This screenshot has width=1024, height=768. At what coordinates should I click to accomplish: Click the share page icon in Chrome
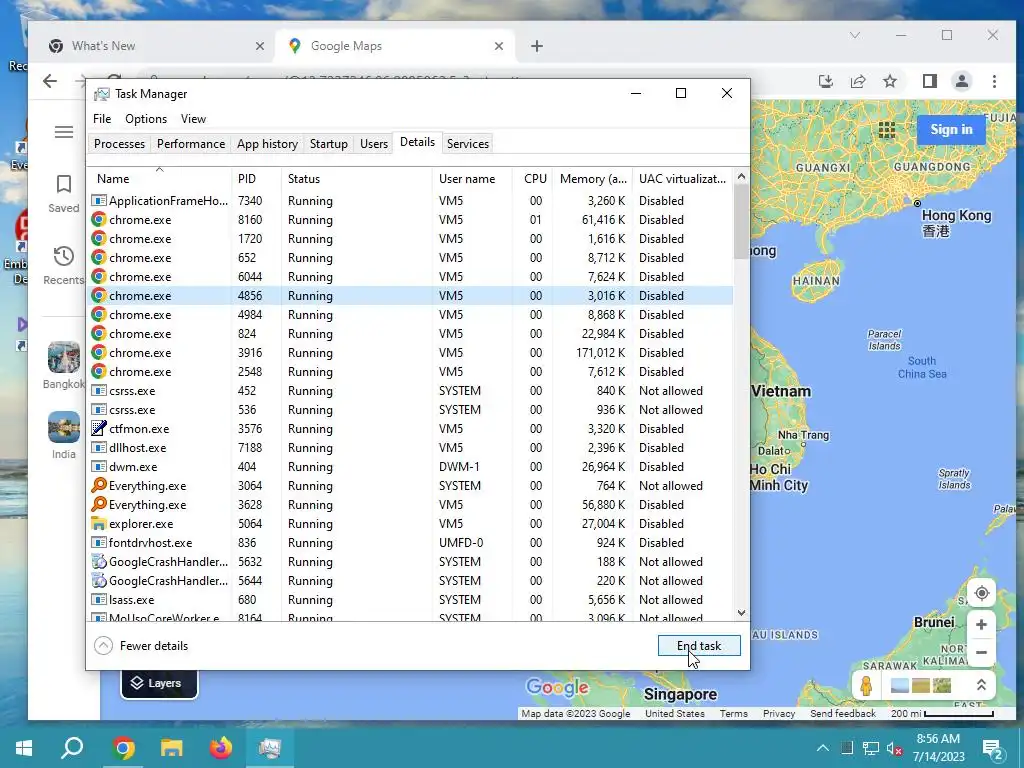[x=857, y=81]
